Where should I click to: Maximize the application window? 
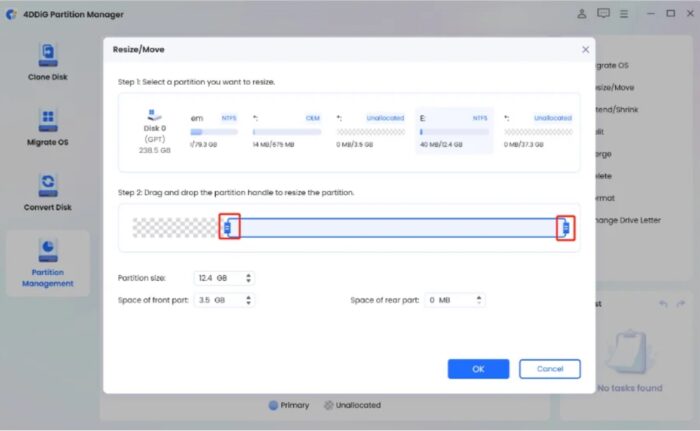(x=671, y=14)
